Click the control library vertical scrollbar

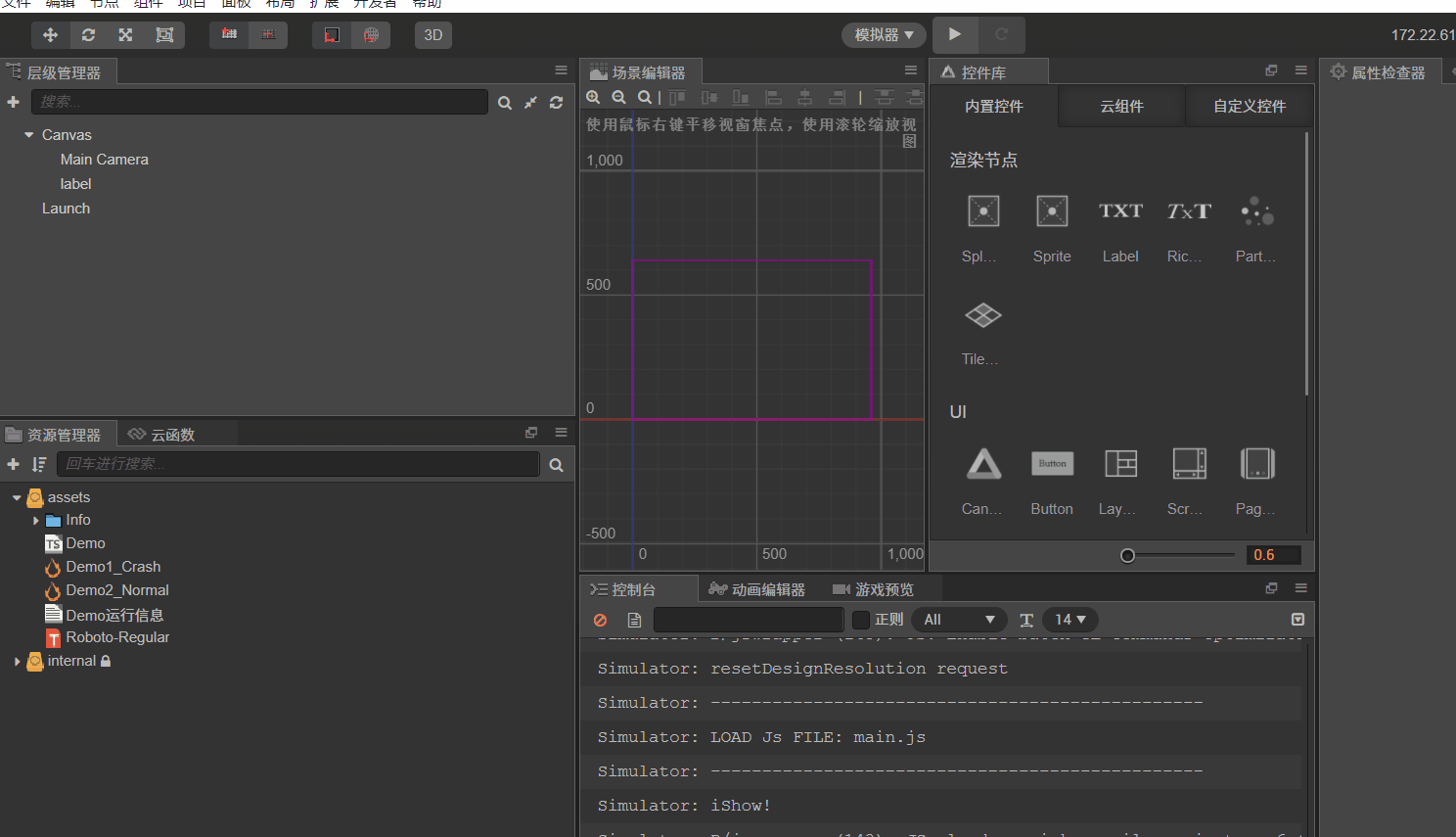[x=1307, y=264]
